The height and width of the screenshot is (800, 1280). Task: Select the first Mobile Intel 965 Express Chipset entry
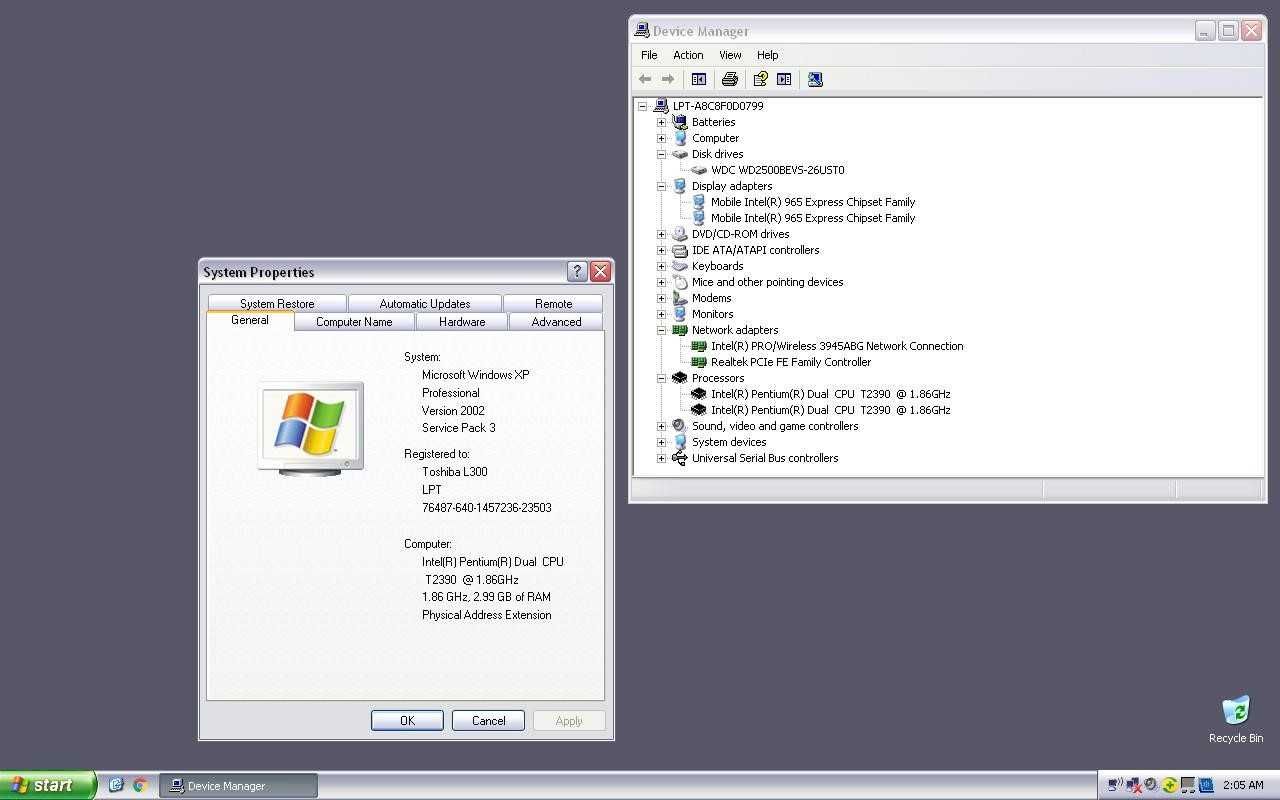[x=813, y=202]
